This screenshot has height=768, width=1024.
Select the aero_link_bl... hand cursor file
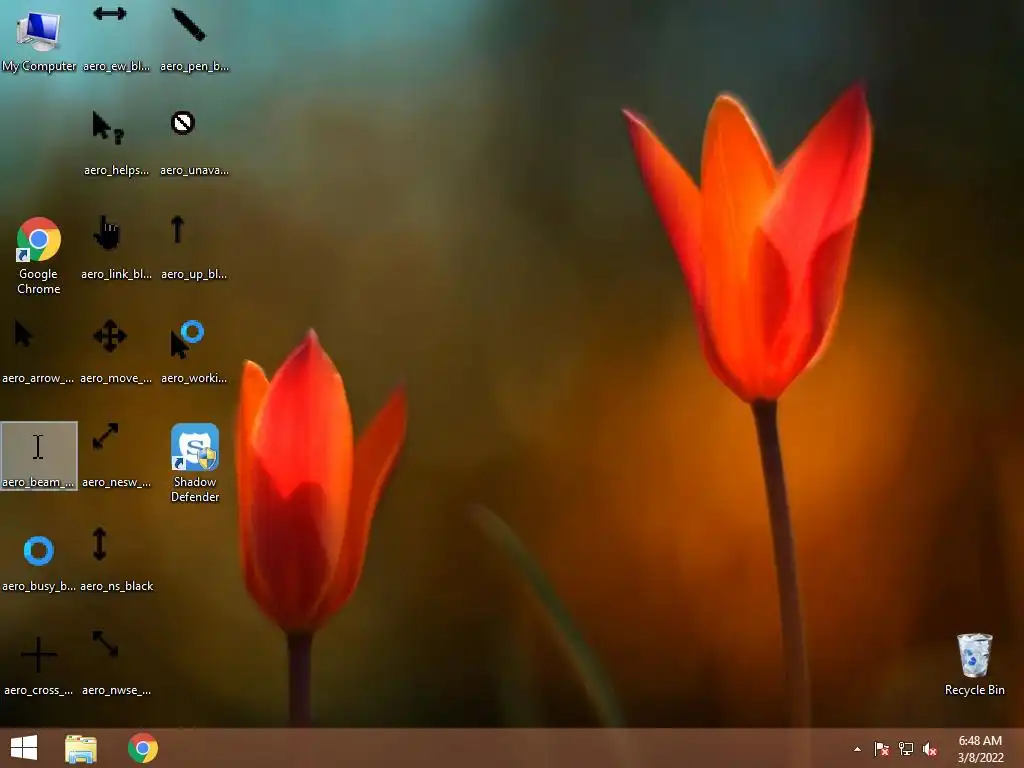[x=116, y=247]
